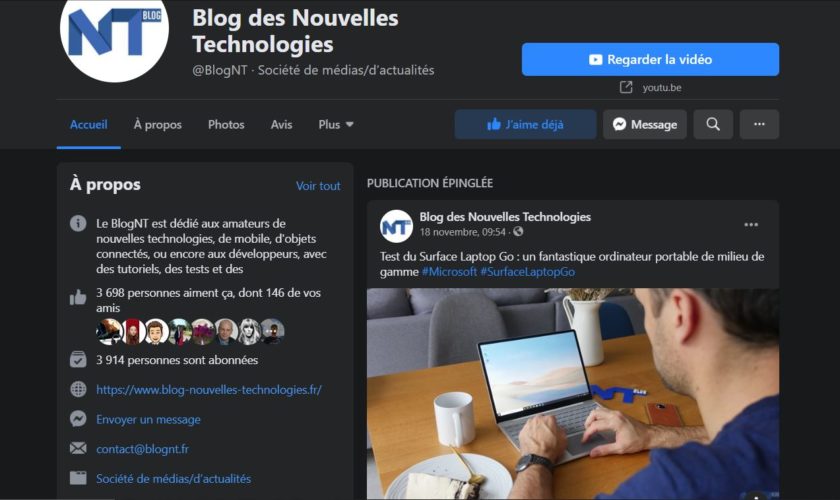
Task: Select the Avis tab
Action: pos(281,124)
